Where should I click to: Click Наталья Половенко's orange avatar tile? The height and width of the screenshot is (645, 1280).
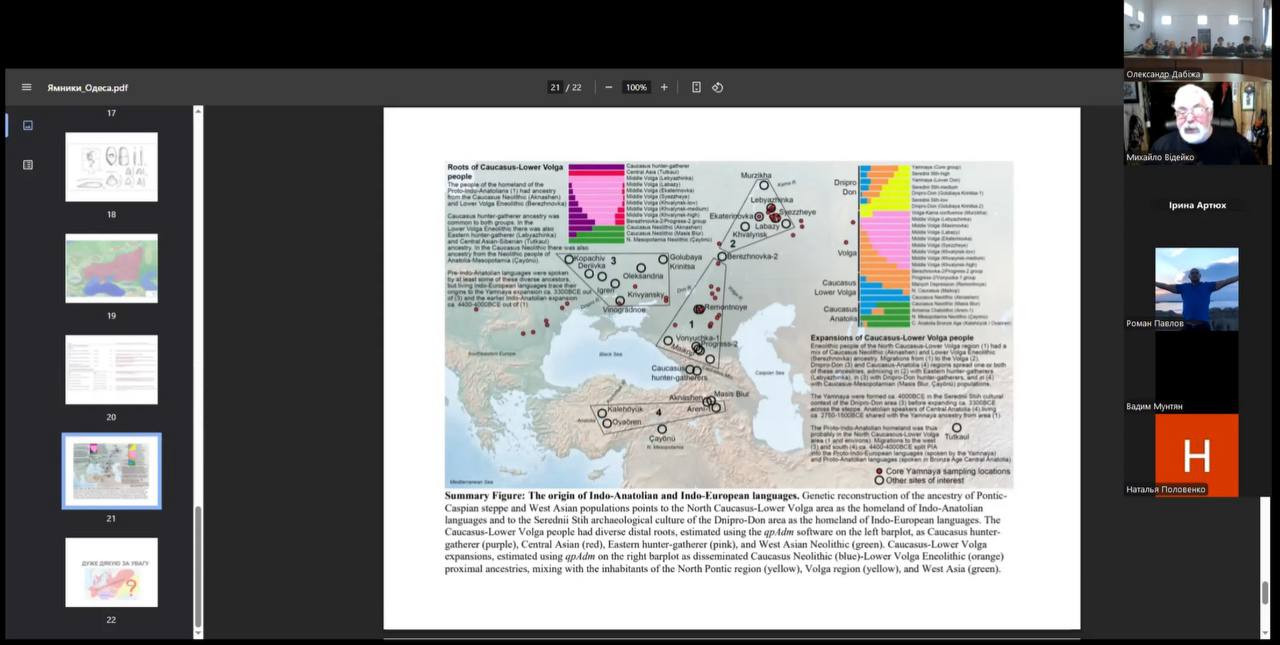pyautogui.click(x=1196, y=455)
